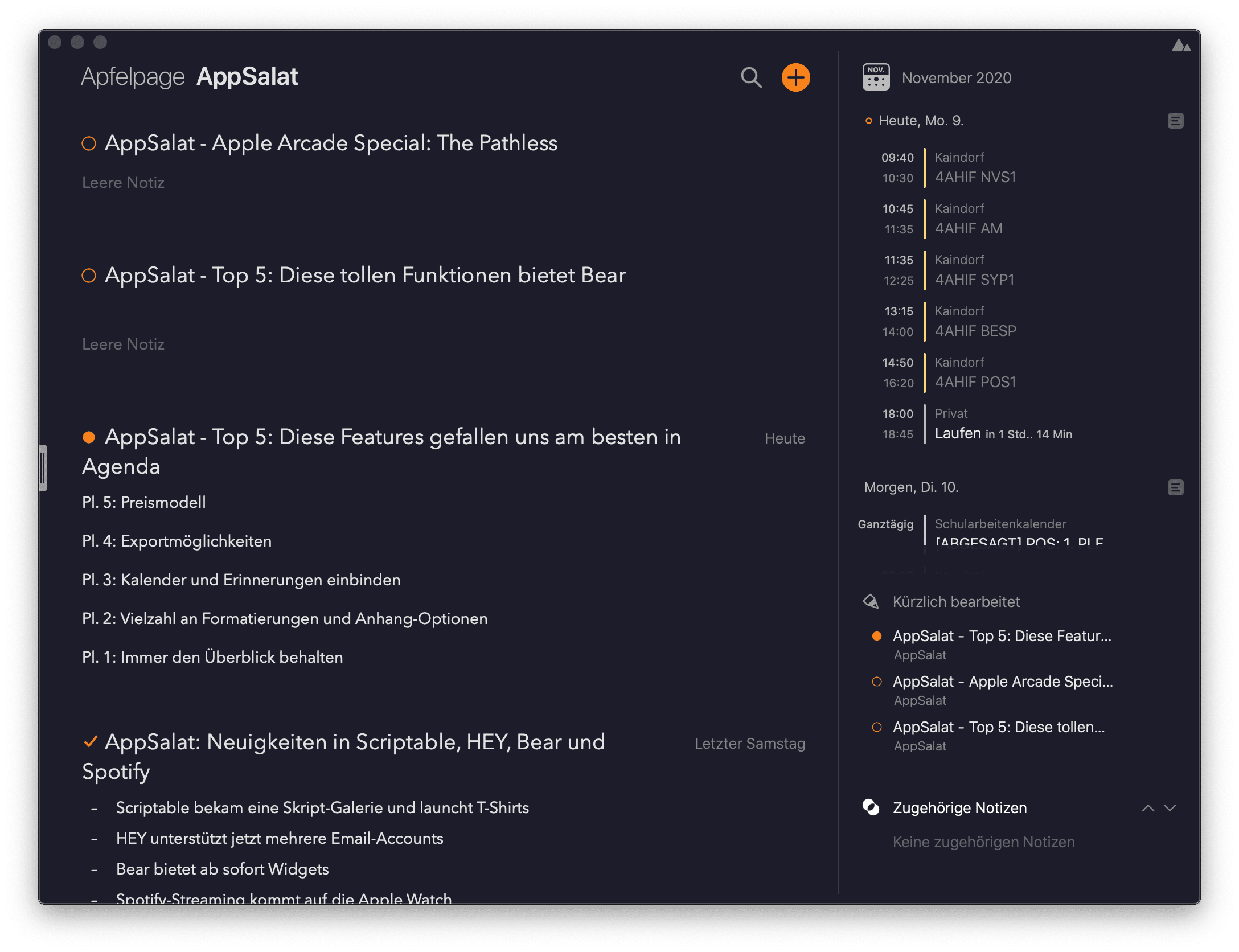The height and width of the screenshot is (952, 1239).
Task: Toggle status circle of Apple Arcade Special note
Action: tap(89, 143)
